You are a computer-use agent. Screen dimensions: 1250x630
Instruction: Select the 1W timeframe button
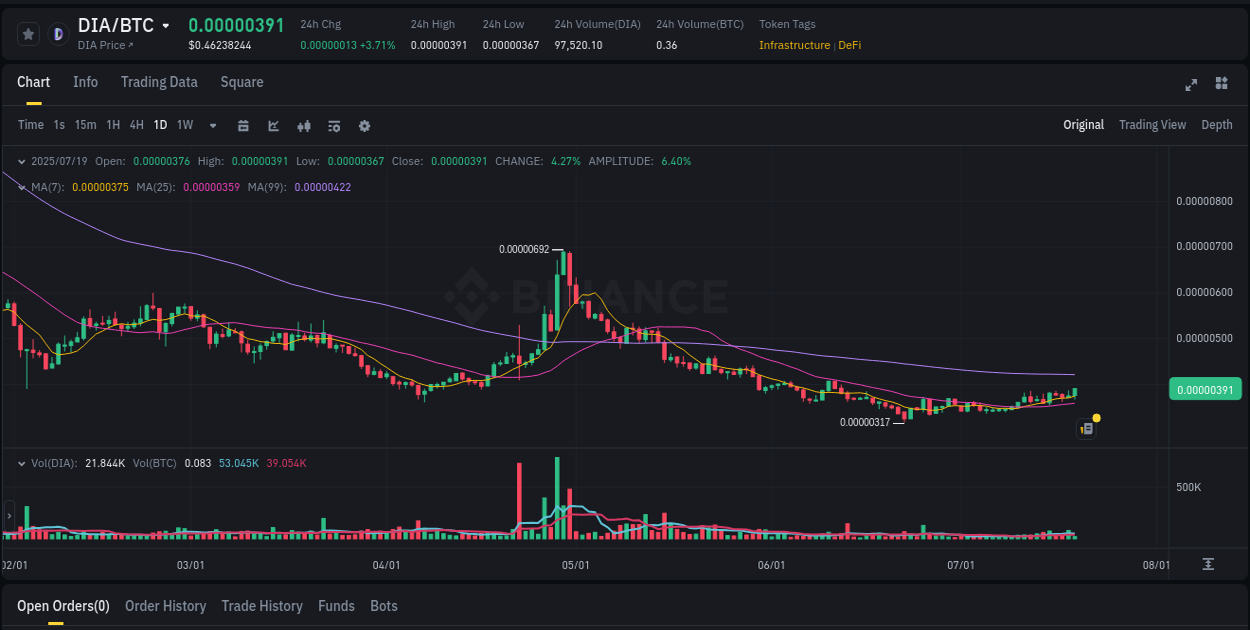coord(184,126)
